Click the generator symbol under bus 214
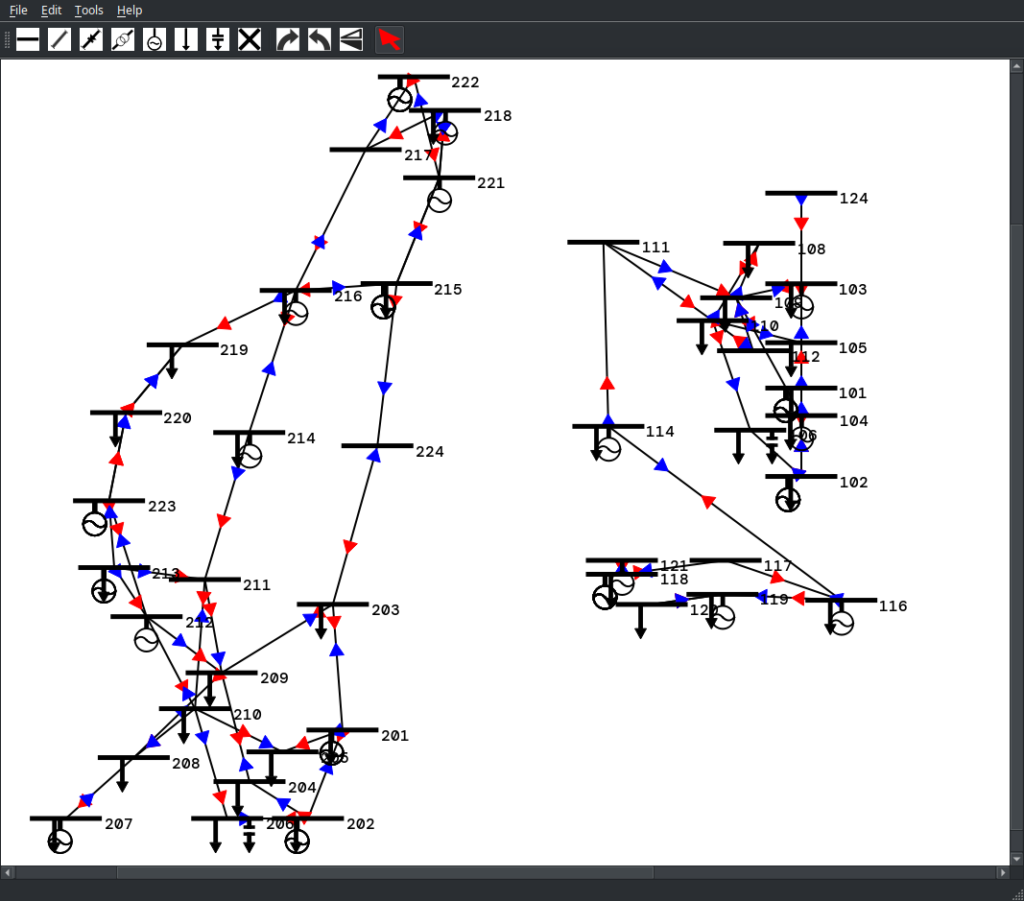 click(249, 455)
